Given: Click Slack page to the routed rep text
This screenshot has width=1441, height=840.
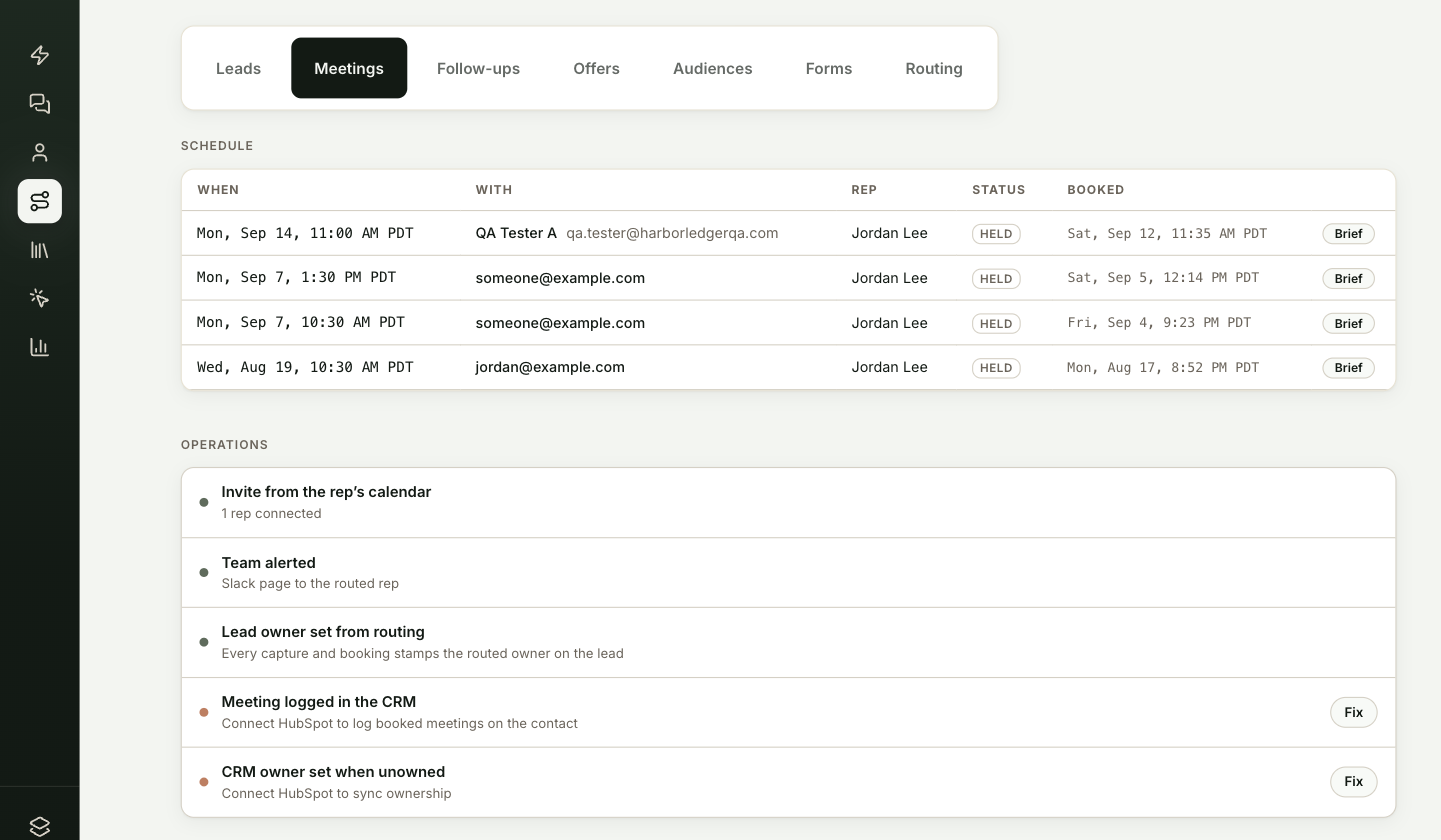Looking at the screenshot, I should pos(310,583).
